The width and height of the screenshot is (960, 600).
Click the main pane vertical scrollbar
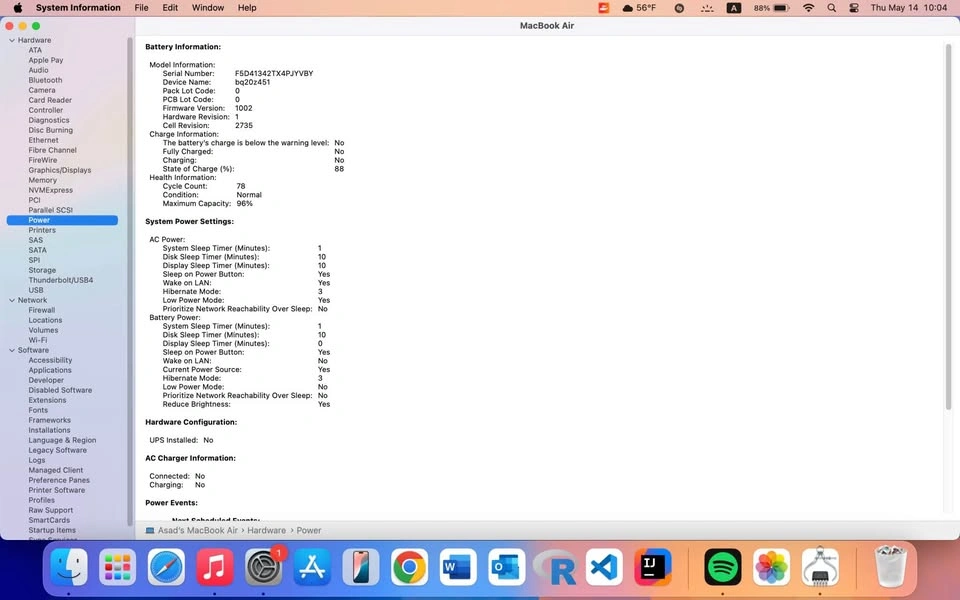coord(948,227)
